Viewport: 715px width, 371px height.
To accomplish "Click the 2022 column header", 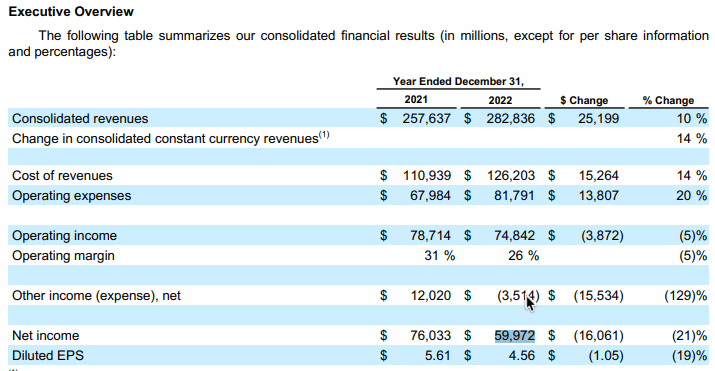I will (x=500, y=100).
